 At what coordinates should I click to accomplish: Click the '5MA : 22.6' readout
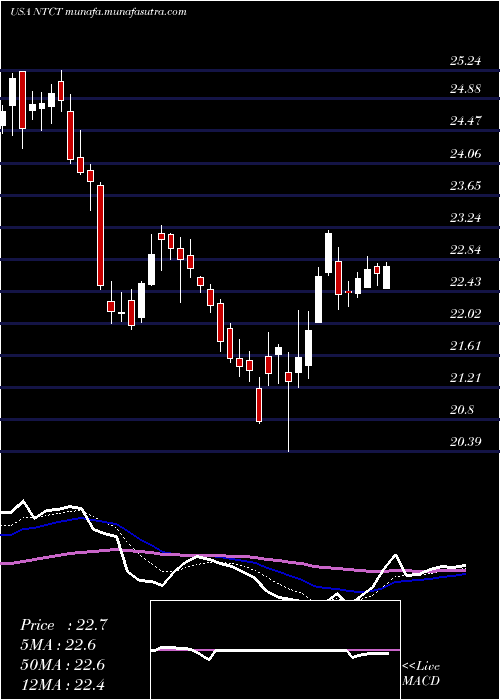[58, 645]
